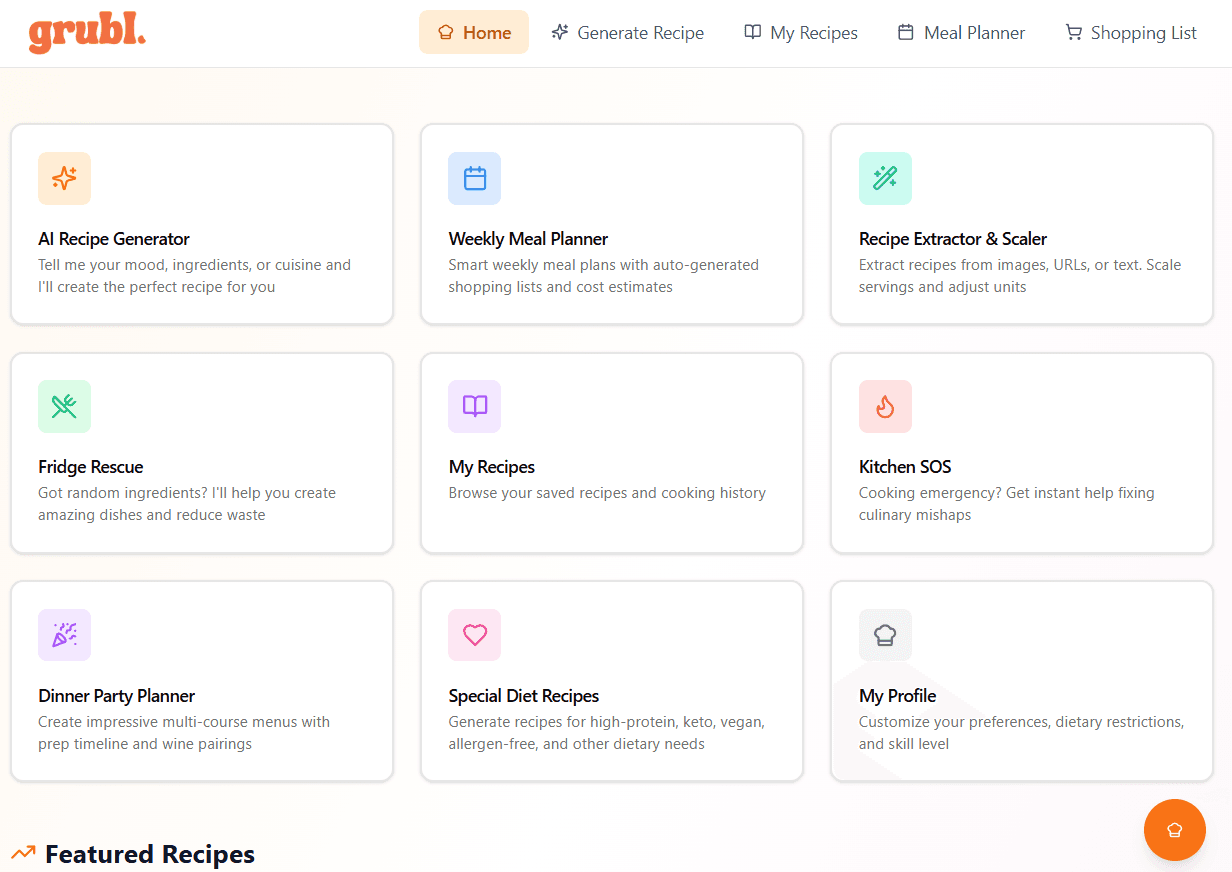Screen dimensions: 1232x872
Task: Click the Special Diet Recipes description text
Action: click(x=606, y=733)
